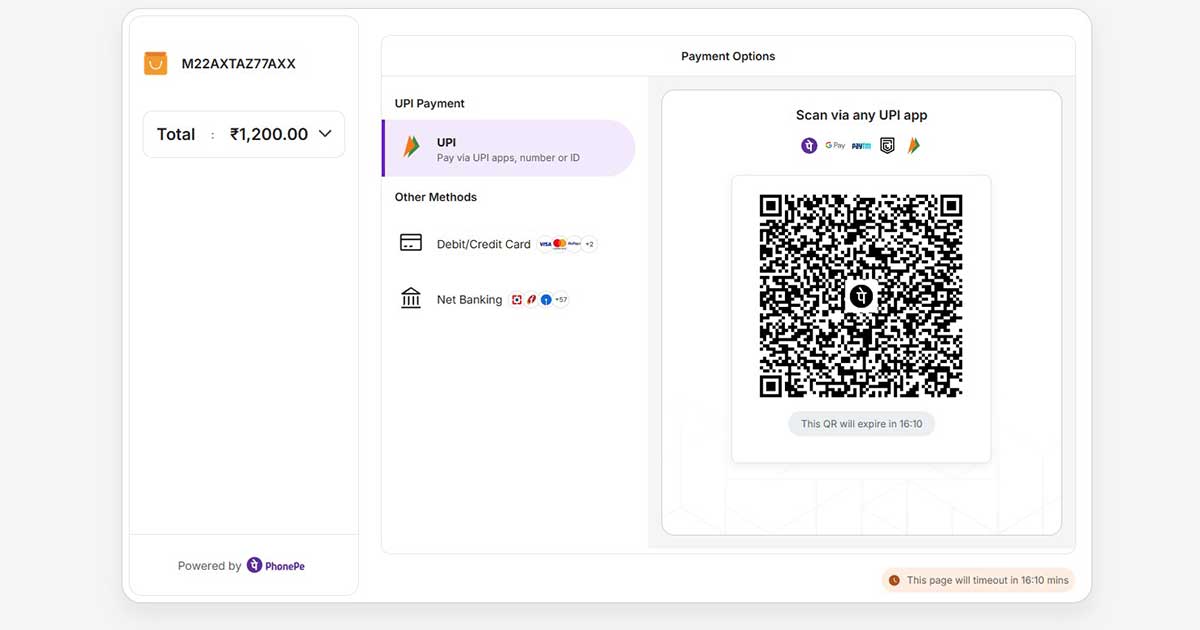Click the 'UPI Payment' section heading
Screen dimensions: 1200x630
pyautogui.click(x=430, y=103)
